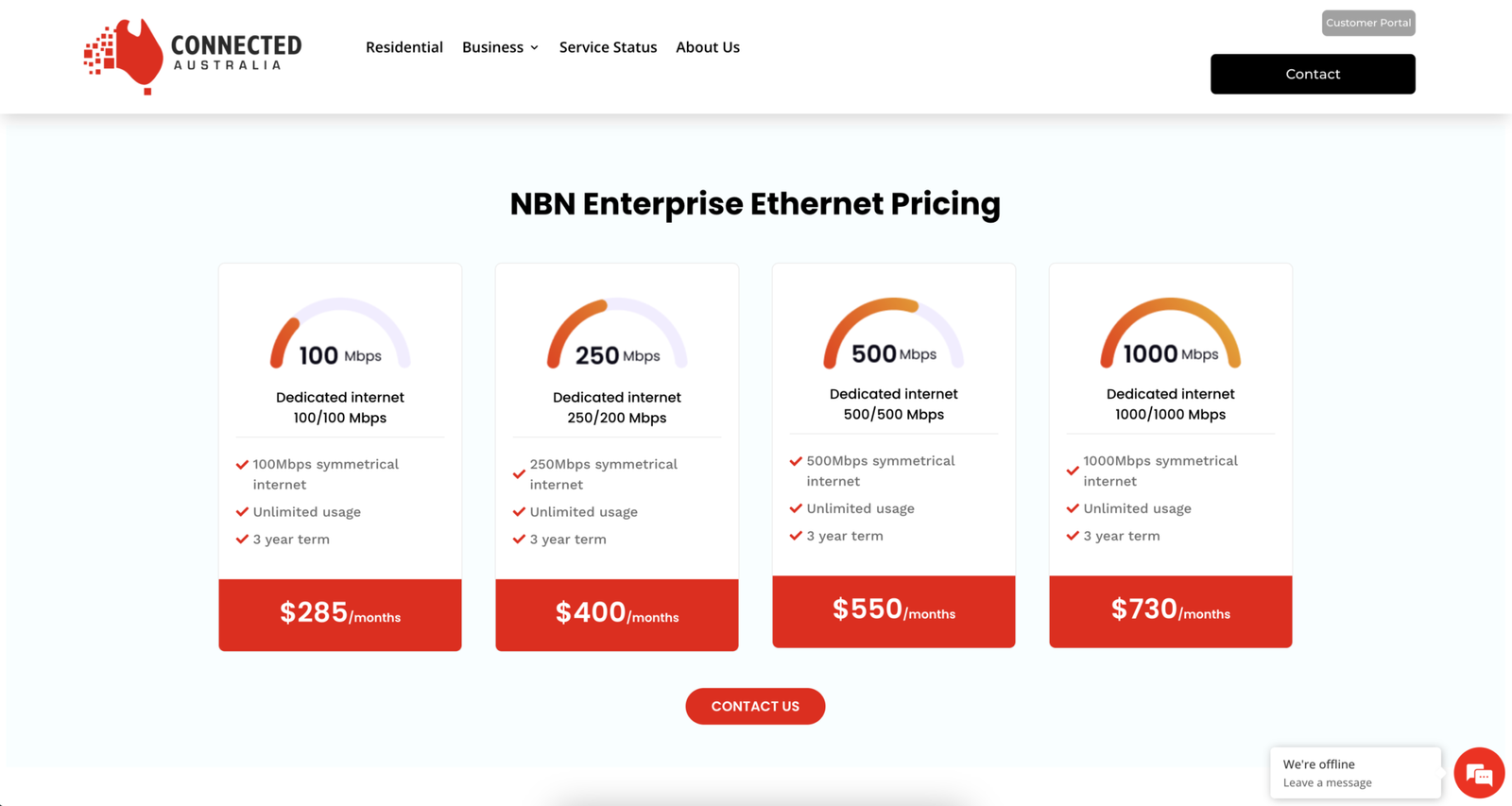Go to the Service Status page

click(x=608, y=47)
